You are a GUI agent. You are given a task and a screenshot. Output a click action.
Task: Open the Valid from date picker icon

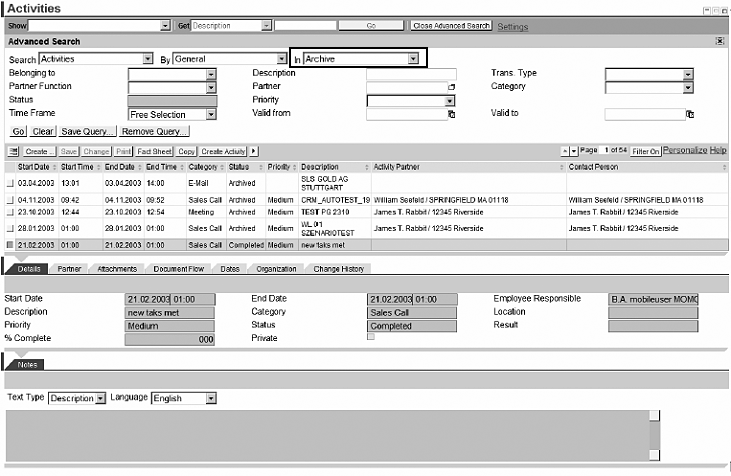coord(451,115)
